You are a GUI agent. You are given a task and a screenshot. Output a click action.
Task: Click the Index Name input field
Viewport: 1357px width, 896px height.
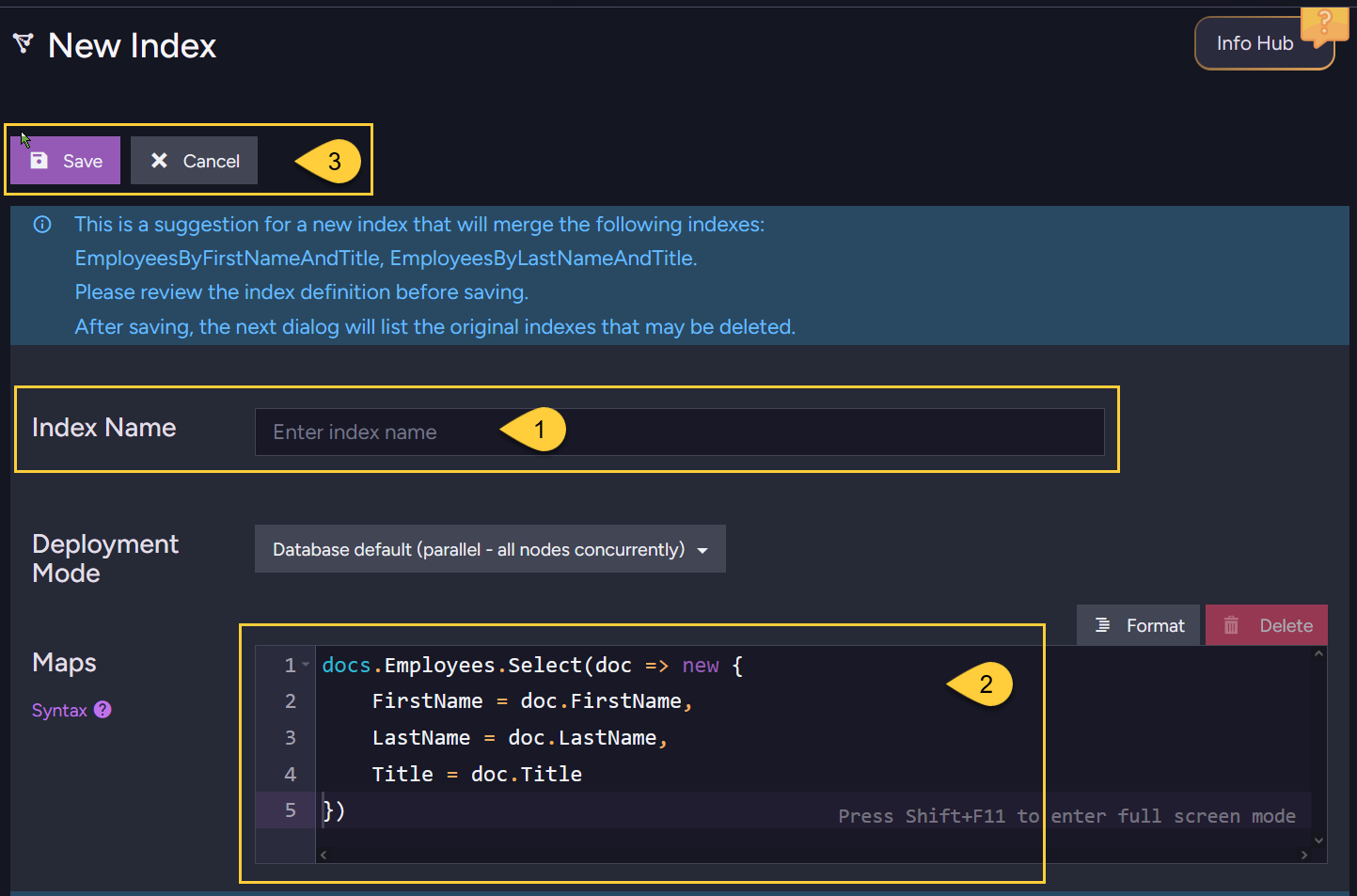[x=679, y=432]
